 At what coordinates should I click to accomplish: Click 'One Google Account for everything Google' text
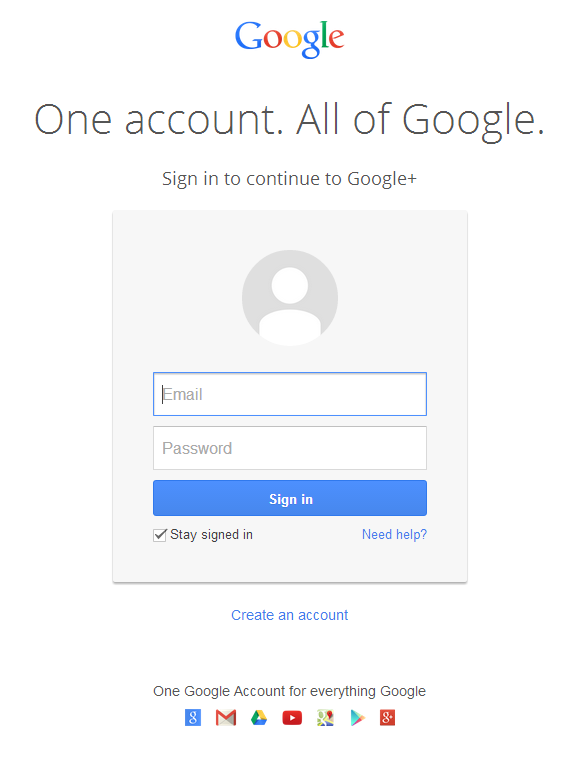coord(289,691)
